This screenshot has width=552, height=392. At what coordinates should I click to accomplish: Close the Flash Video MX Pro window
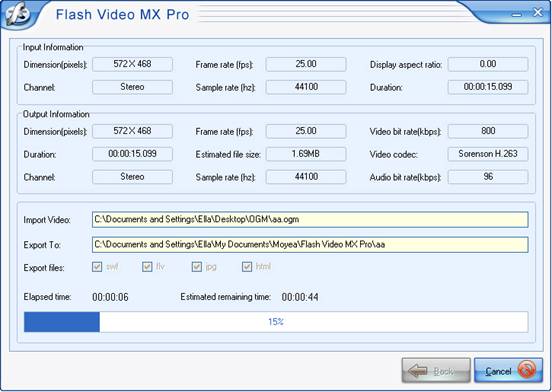pos(538,12)
